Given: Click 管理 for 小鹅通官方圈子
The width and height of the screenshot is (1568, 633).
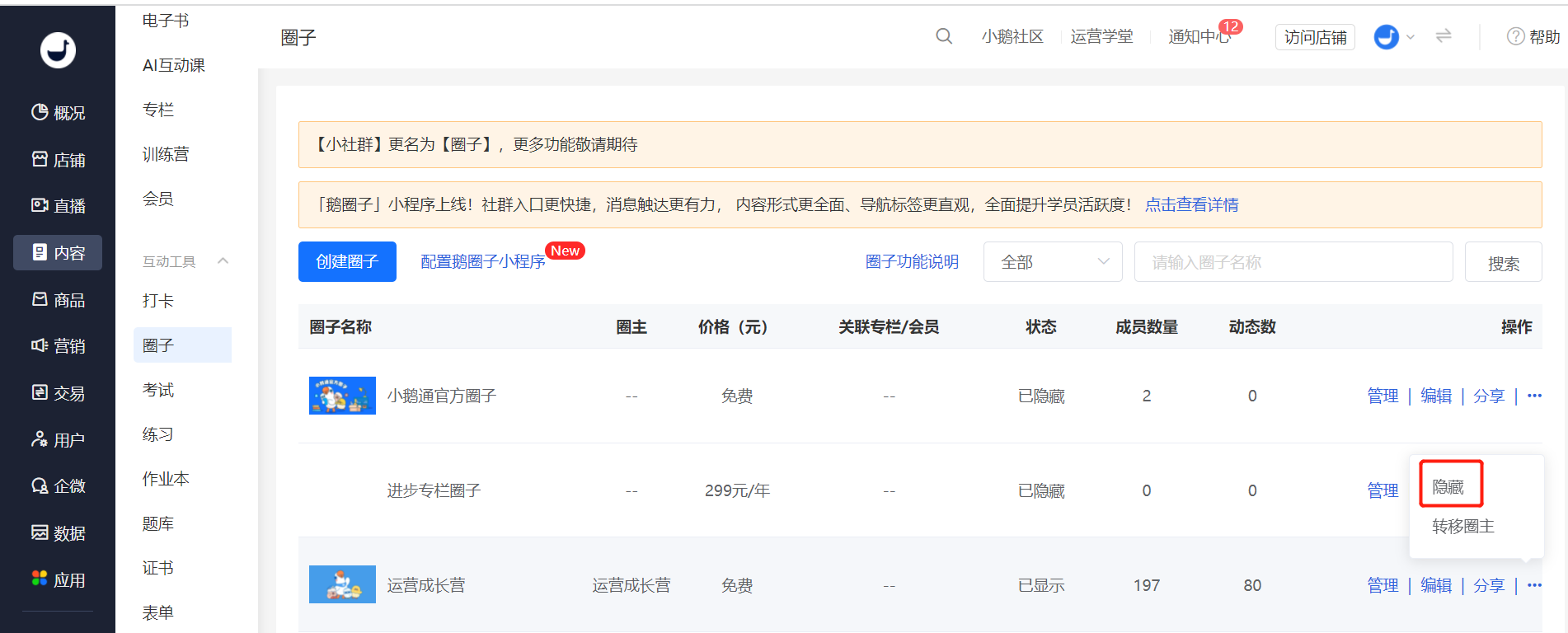Looking at the screenshot, I should click(x=1383, y=396).
